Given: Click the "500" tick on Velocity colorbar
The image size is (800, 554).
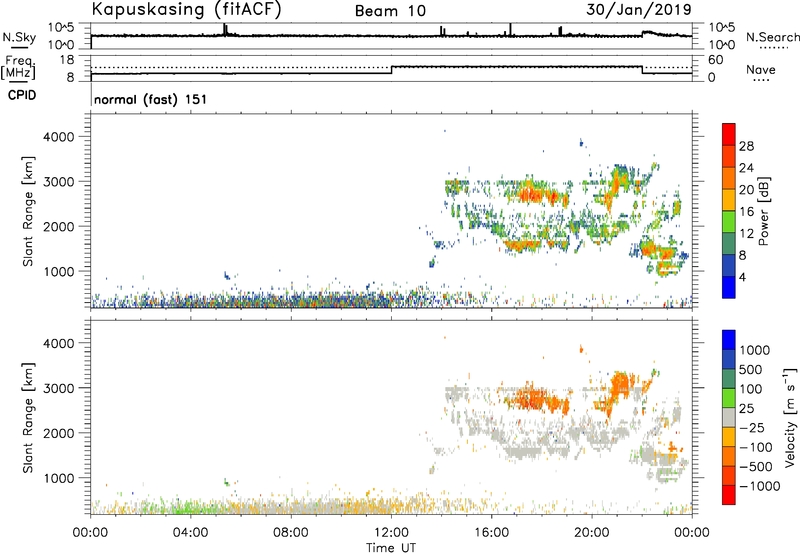Looking at the screenshot, I should (x=751, y=370).
